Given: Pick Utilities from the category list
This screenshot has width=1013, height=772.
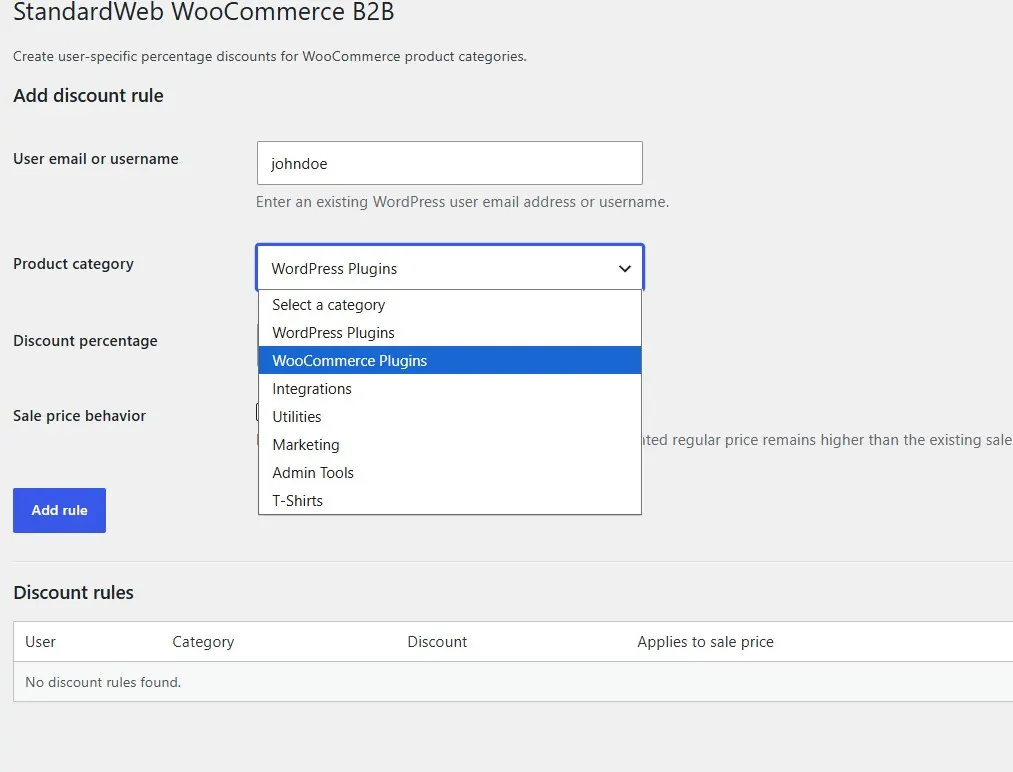Looking at the screenshot, I should click(450, 417).
